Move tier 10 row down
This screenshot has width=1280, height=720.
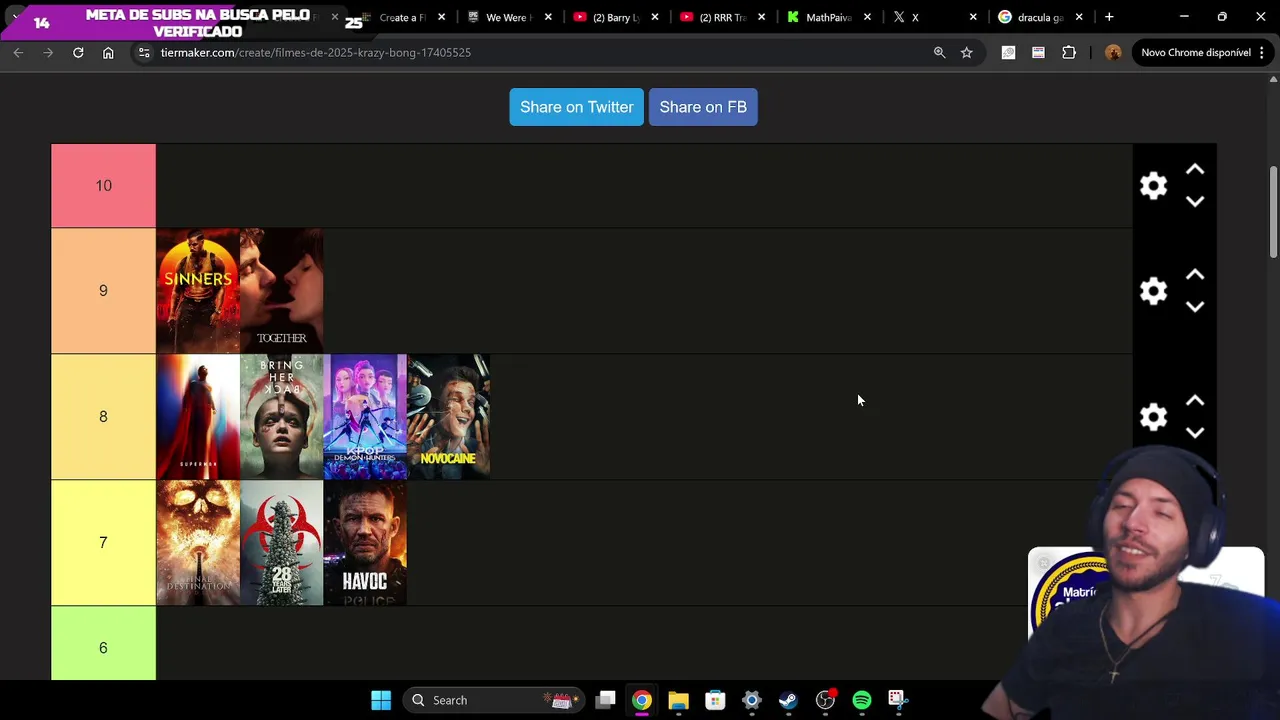(1194, 201)
